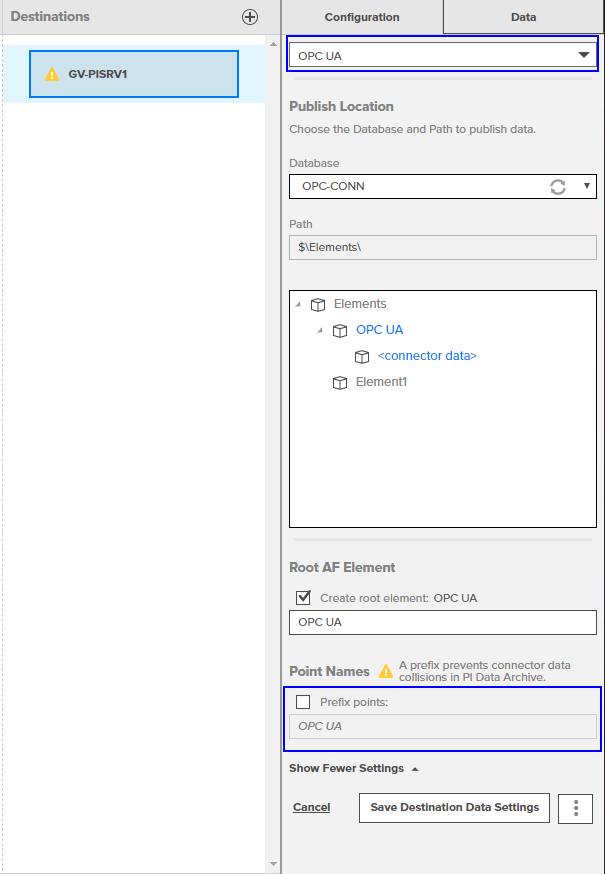Collapse the OPC UA tree node
Image resolution: width=605 pixels, height=874 pixels.
320,330
